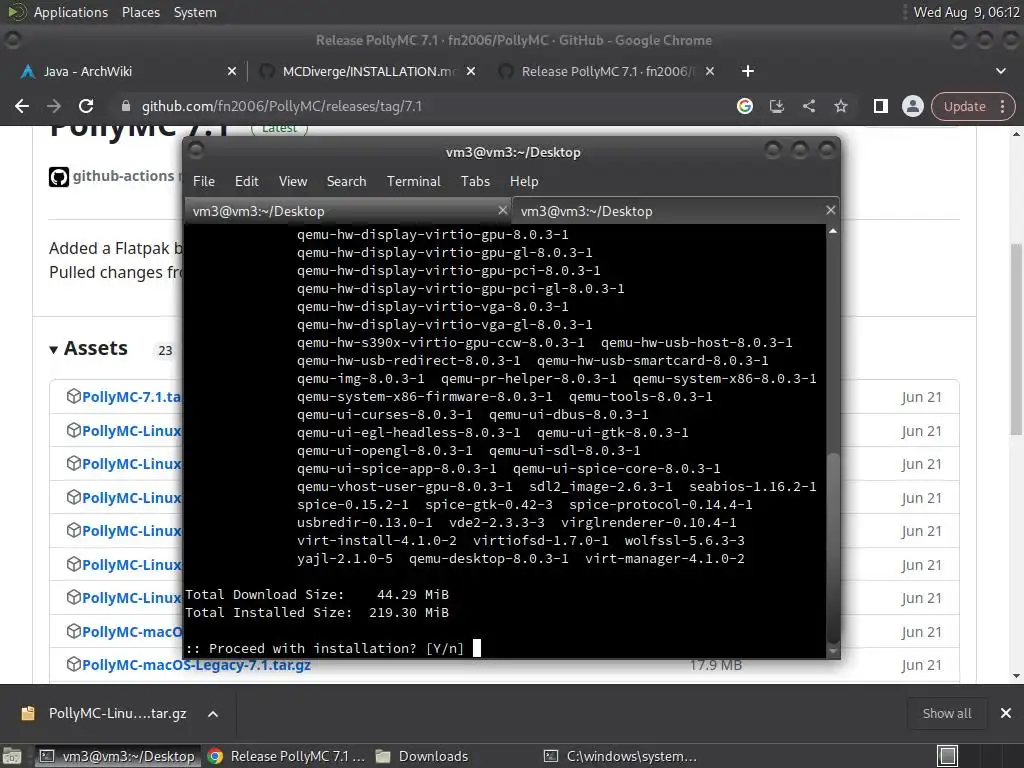This screenshot has width=1024, height=768.
Task: Open the terminal Tabs menu
Action: pyautogui.click(x=475, y=182)
